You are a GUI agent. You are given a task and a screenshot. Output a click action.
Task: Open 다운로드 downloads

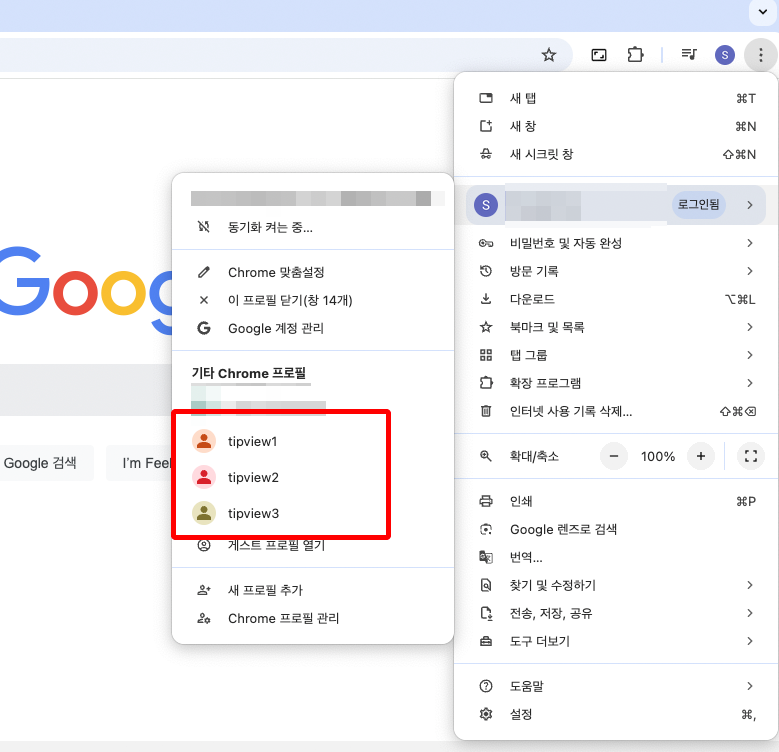pos(616,299)
